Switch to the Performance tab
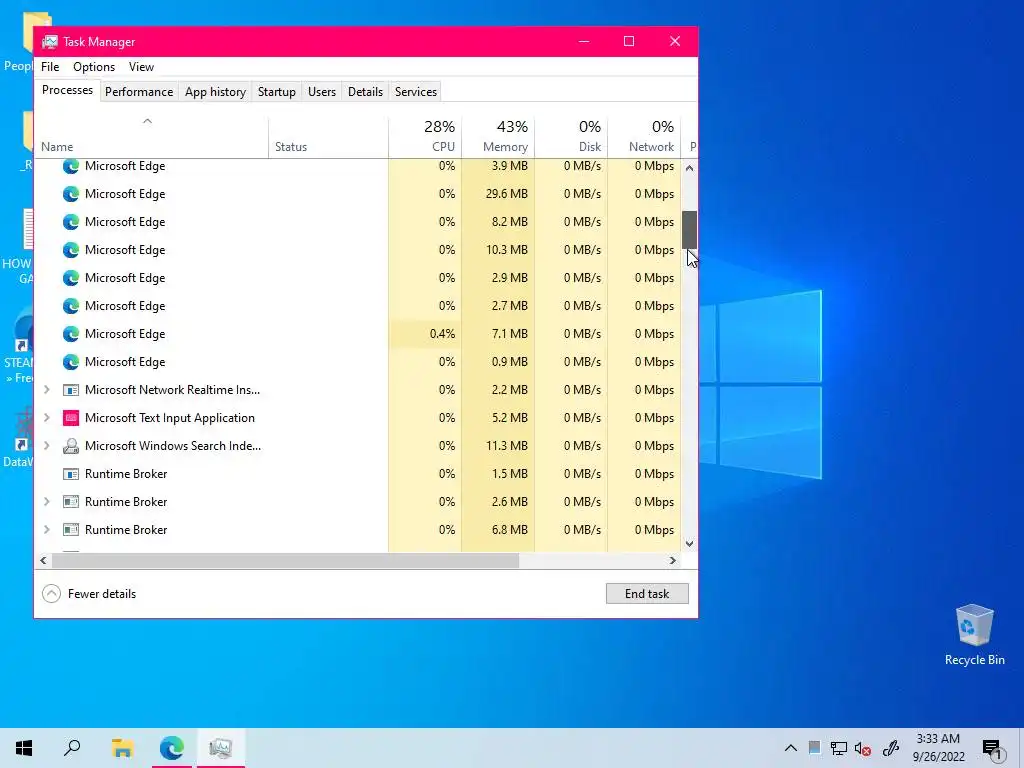 (139, 92)
